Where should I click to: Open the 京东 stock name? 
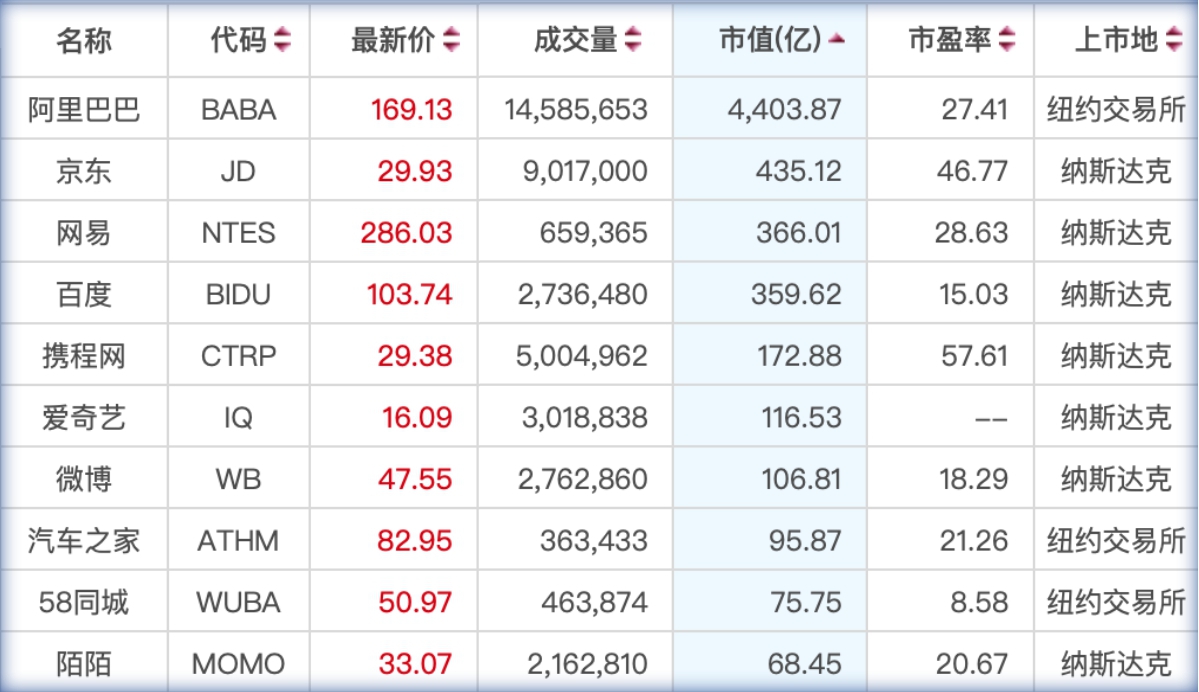pos(84,171)
